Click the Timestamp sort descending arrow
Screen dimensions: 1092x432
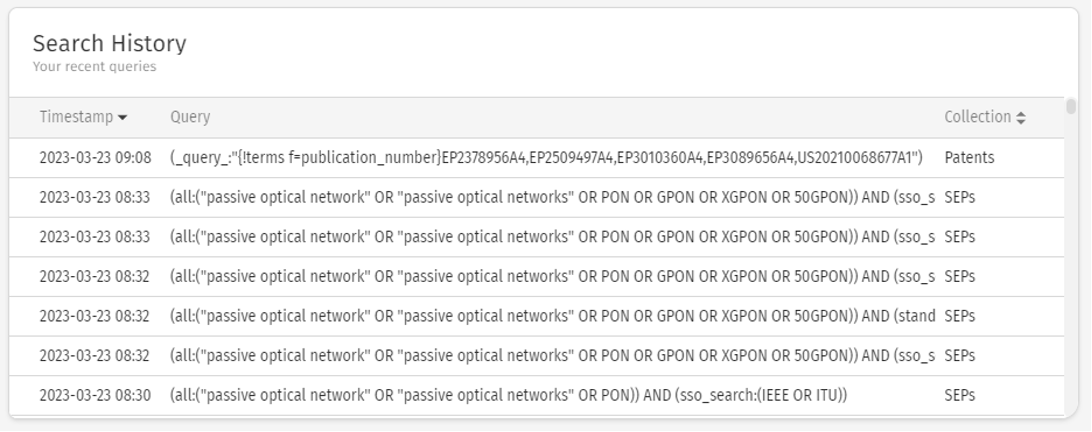coord(123,118)
